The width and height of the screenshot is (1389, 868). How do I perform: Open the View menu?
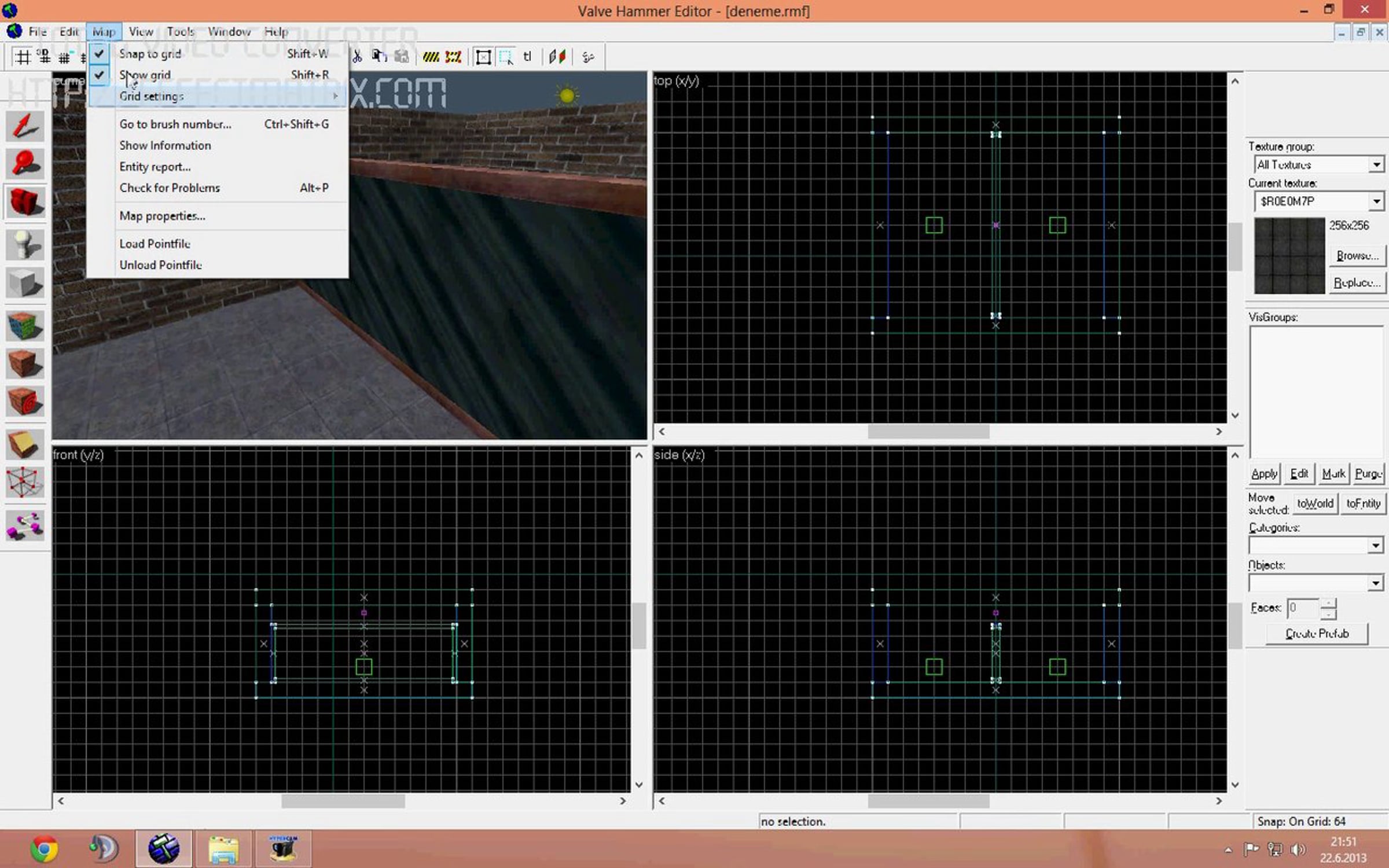tap(141, 32)
